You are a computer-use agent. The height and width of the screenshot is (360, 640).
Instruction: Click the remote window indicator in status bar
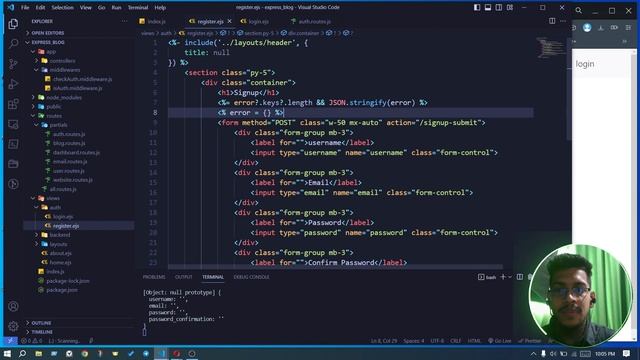pos(10,341)
